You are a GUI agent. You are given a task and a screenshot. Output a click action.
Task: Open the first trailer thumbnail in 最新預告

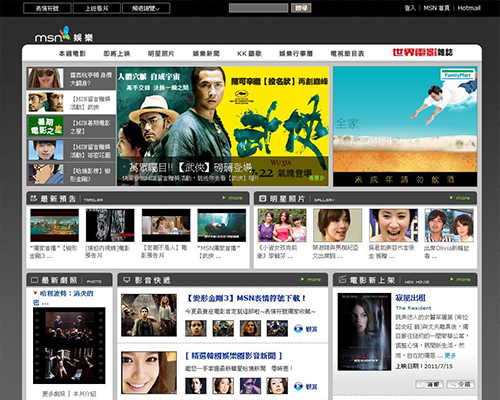click(x=54, y=225)
